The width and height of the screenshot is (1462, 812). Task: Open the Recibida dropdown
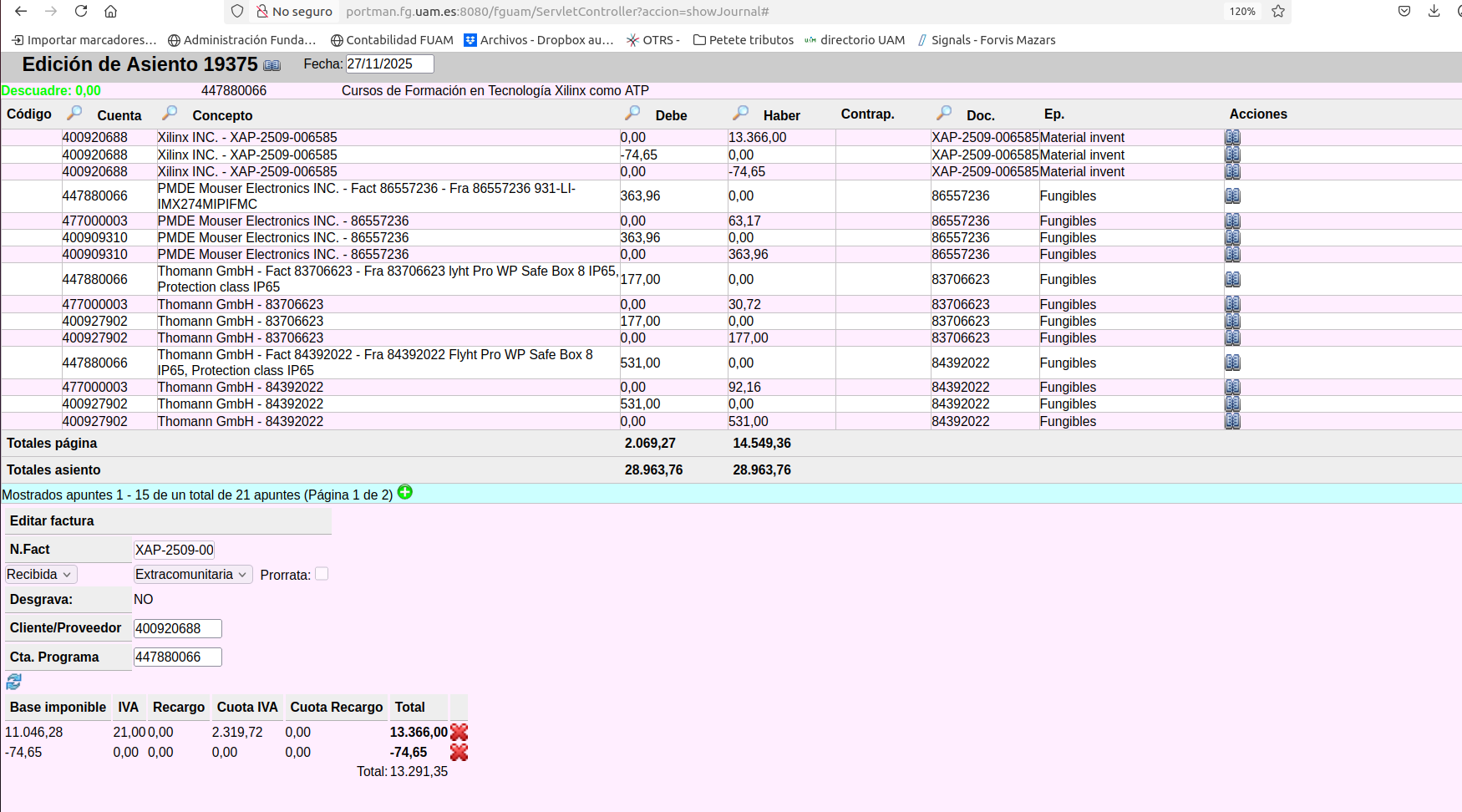(x=40, y=575)
